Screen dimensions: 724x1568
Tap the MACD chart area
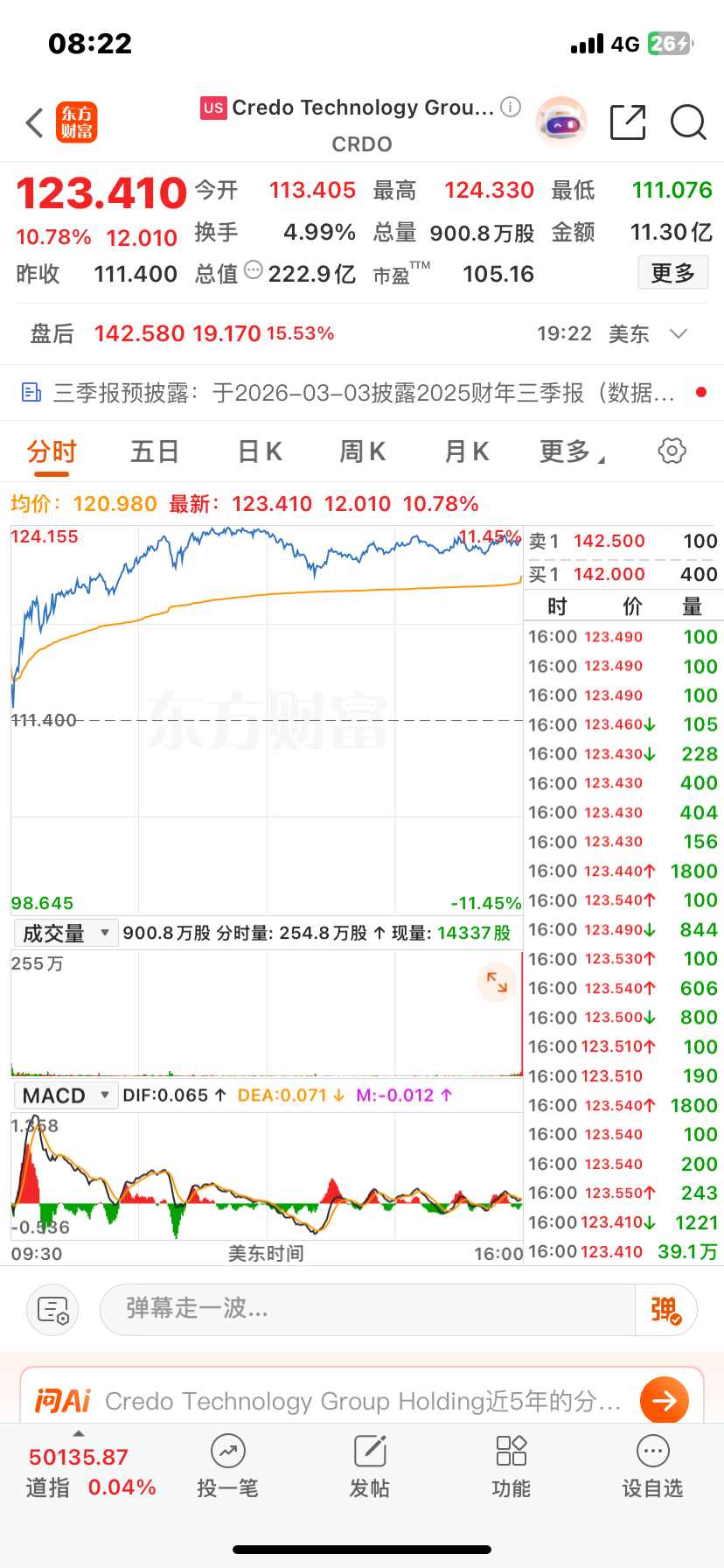pos(267,1177)
